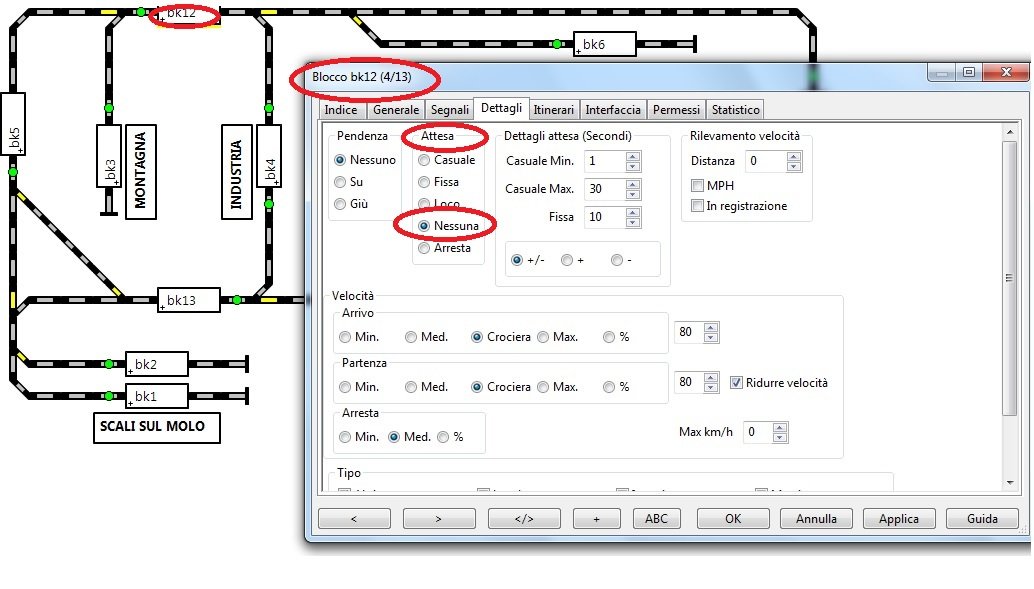
Task: Select Casuale wait radio button
Action: click(x=425, y=160)
